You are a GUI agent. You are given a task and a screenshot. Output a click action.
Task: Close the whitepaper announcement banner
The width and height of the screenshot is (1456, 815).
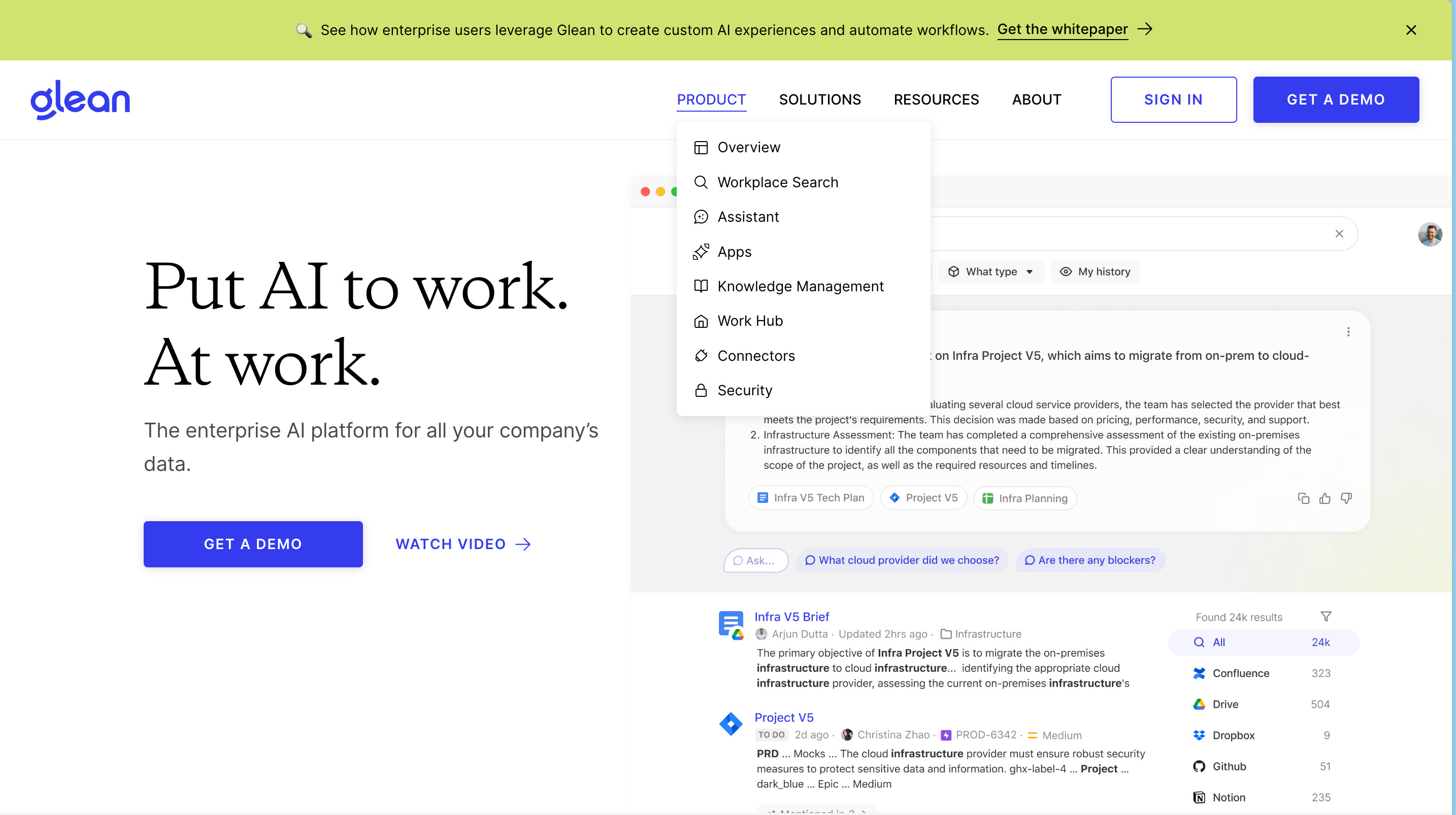click(x=1411, y=30)
